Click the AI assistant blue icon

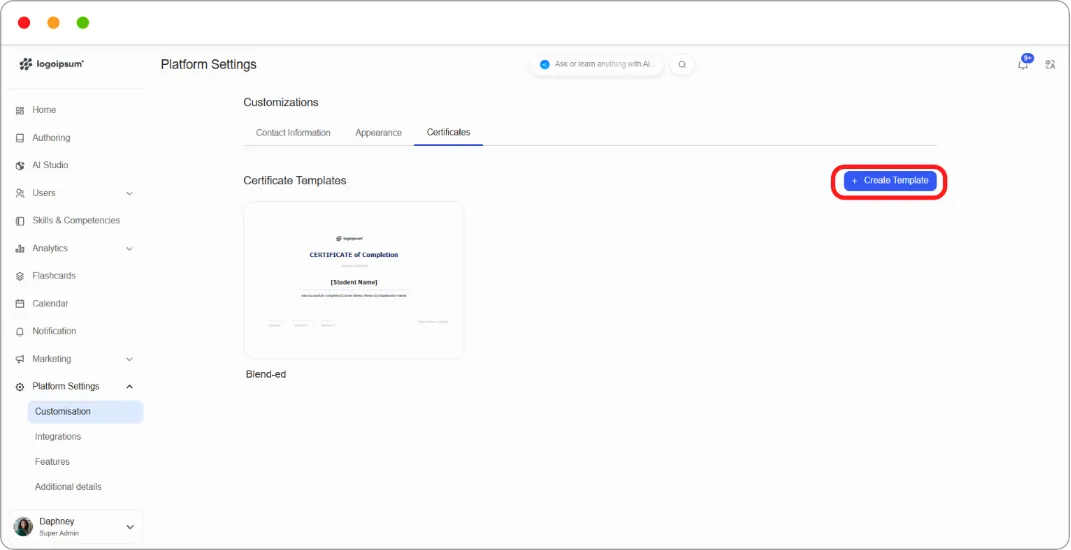[x=544, y=64]
